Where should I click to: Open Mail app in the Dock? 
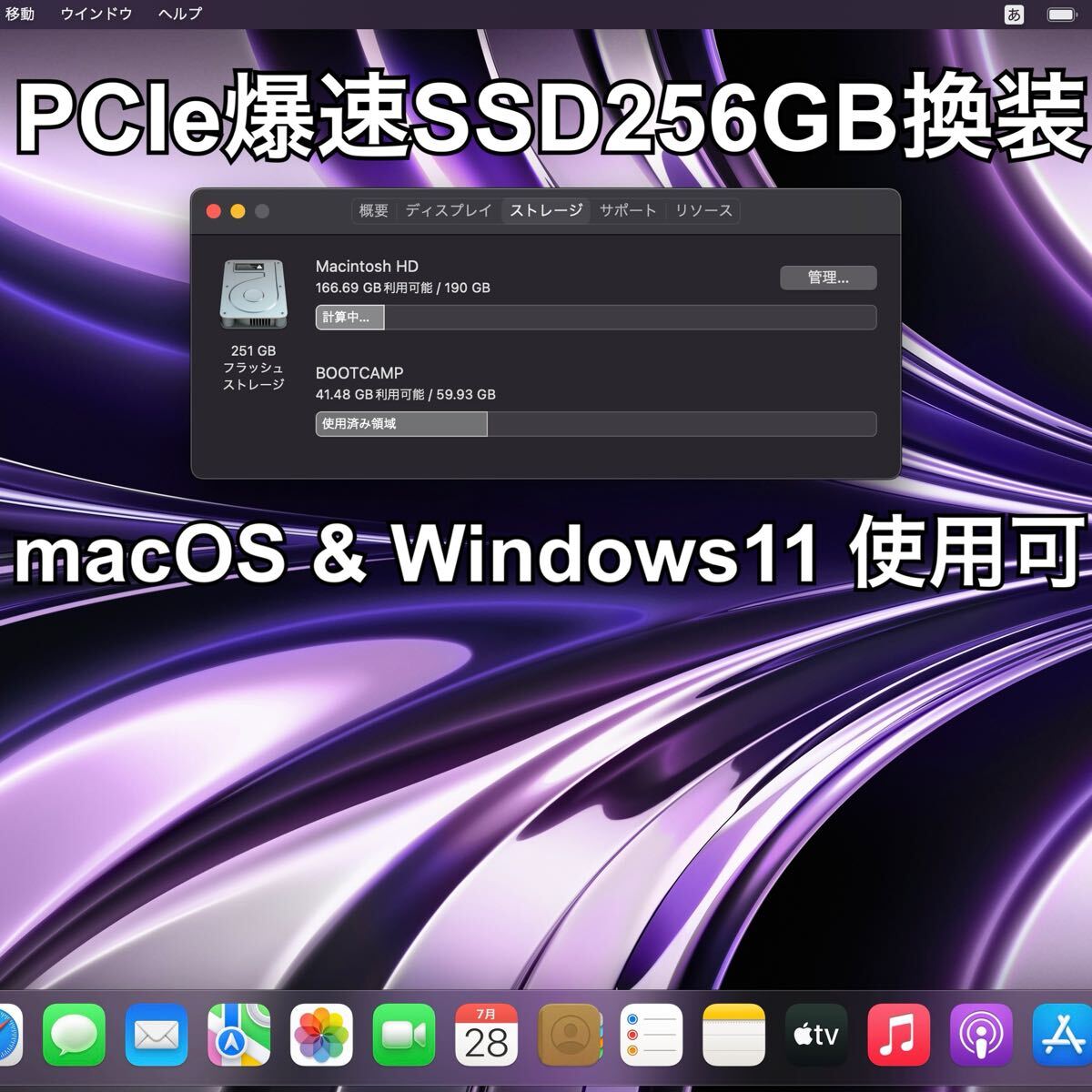point(157,1036)
